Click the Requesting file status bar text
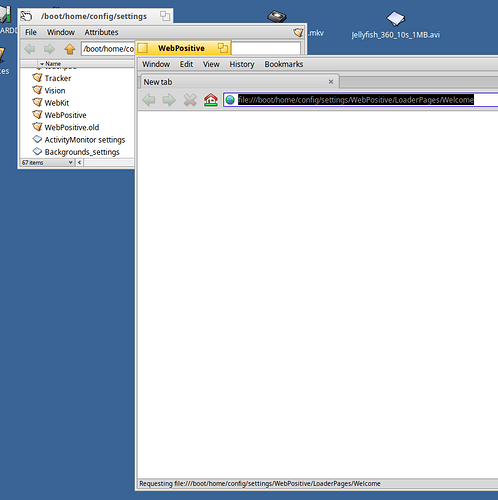The width and height of the screenshot is (498, 500). tap(260, 483)
